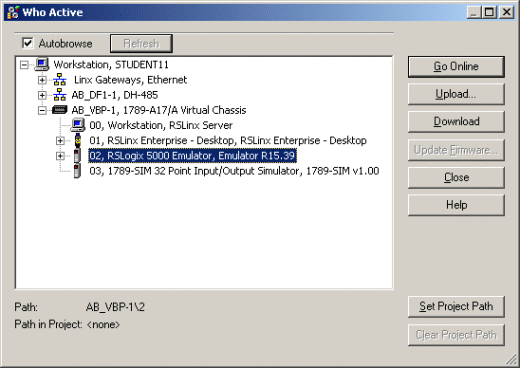This screenshot has width=520, height=368.
Task: Select AB_VBP-1, 1789-A17/A Virtual Chassis
Action: (x=159, y=110)
